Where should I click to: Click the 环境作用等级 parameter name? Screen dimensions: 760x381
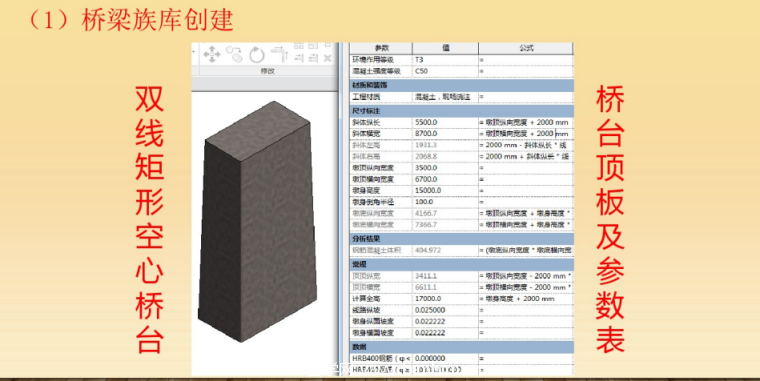click(x=373, y=60)
